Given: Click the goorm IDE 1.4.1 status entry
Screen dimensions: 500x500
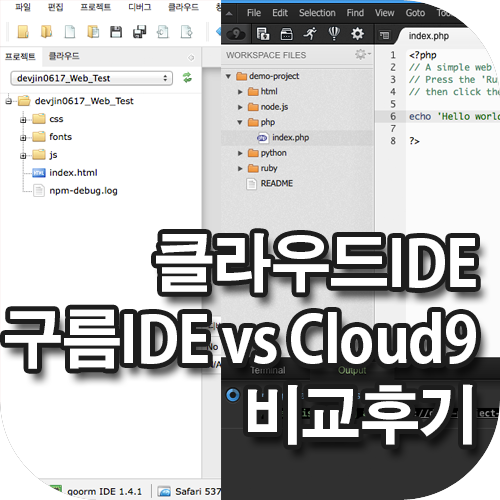Looking at the screenshot, I should 104,492.
